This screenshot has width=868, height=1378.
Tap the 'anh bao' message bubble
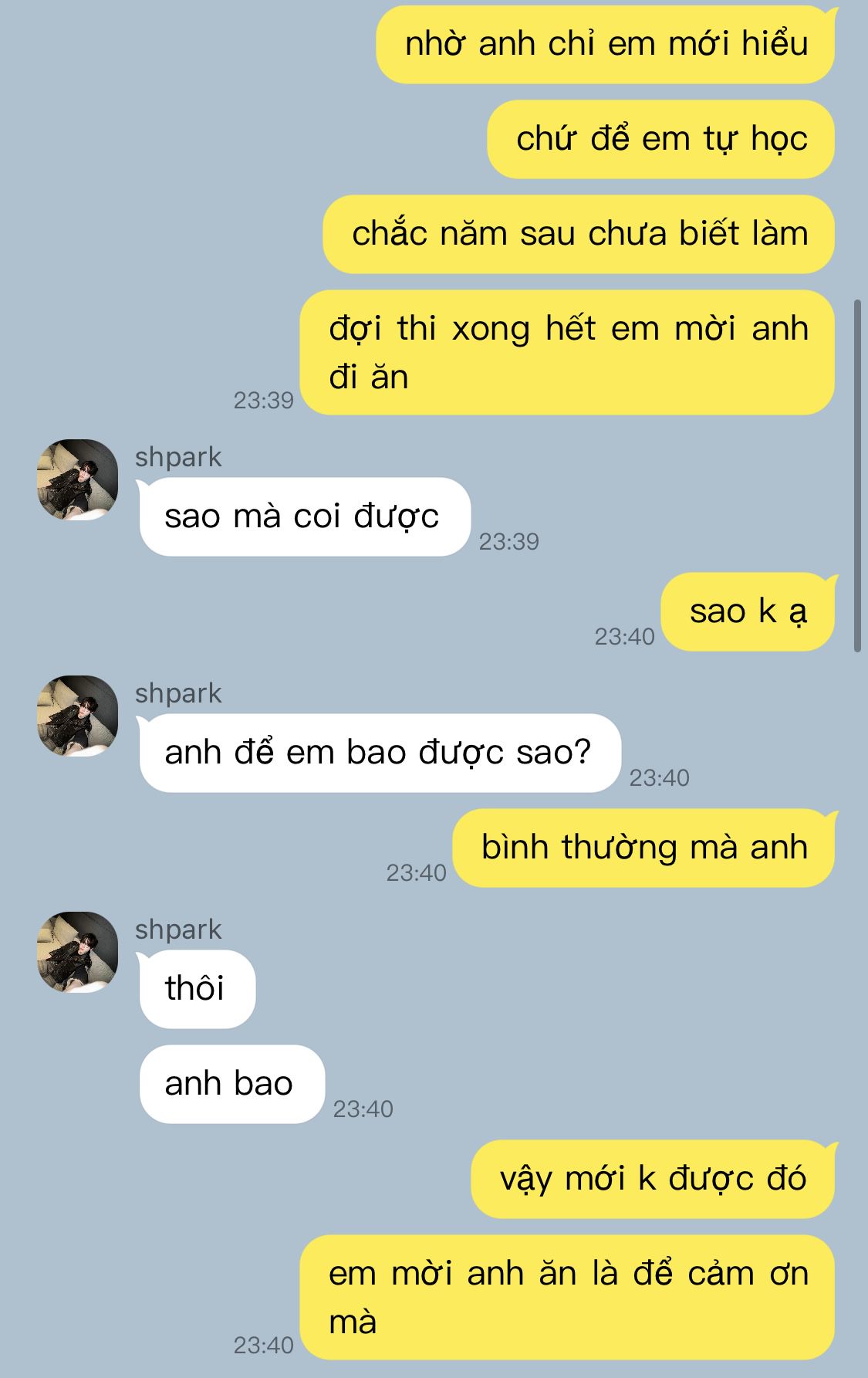pos(231,1084)
